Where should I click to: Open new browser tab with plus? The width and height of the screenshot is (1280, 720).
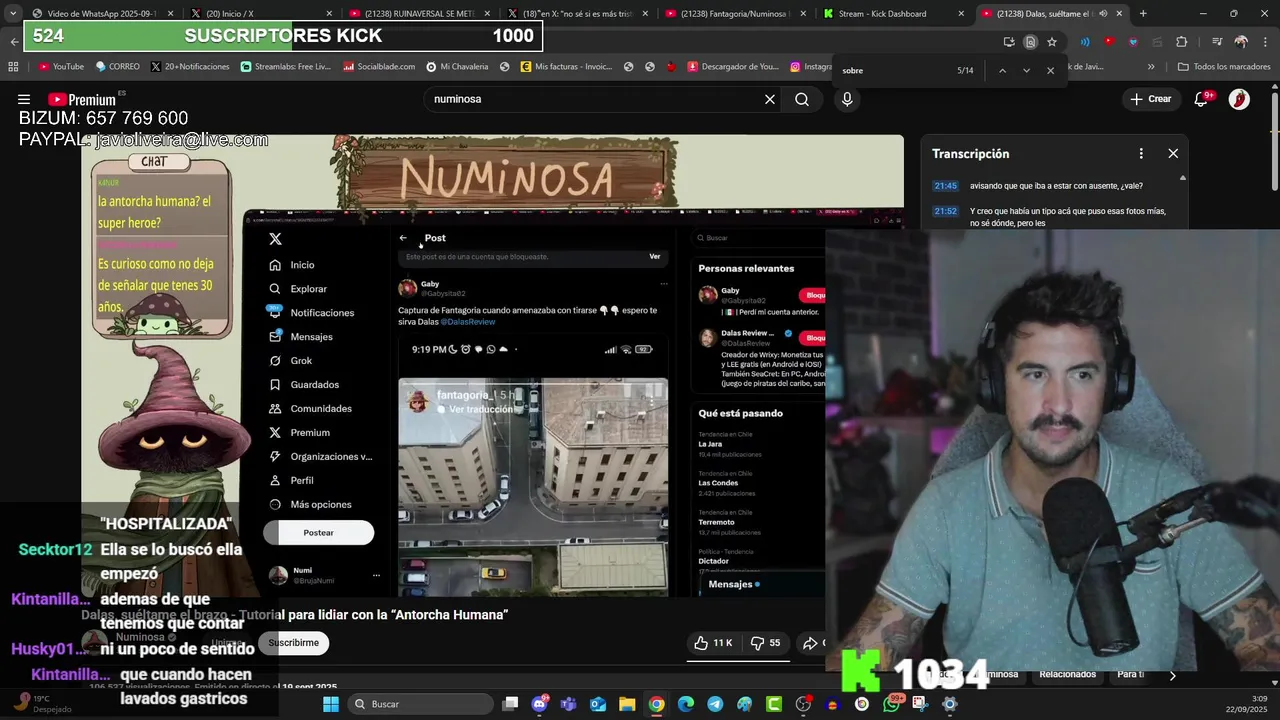point(1143,14)
